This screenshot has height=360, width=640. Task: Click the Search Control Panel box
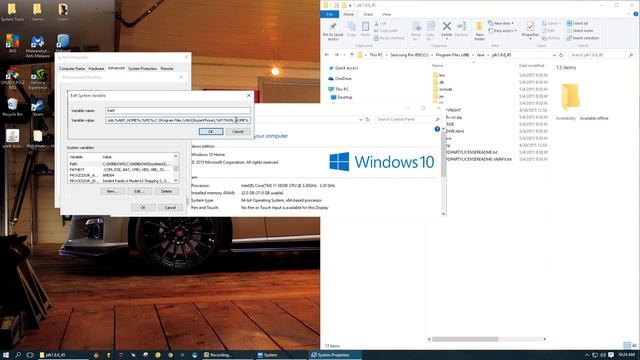(407, 119)
